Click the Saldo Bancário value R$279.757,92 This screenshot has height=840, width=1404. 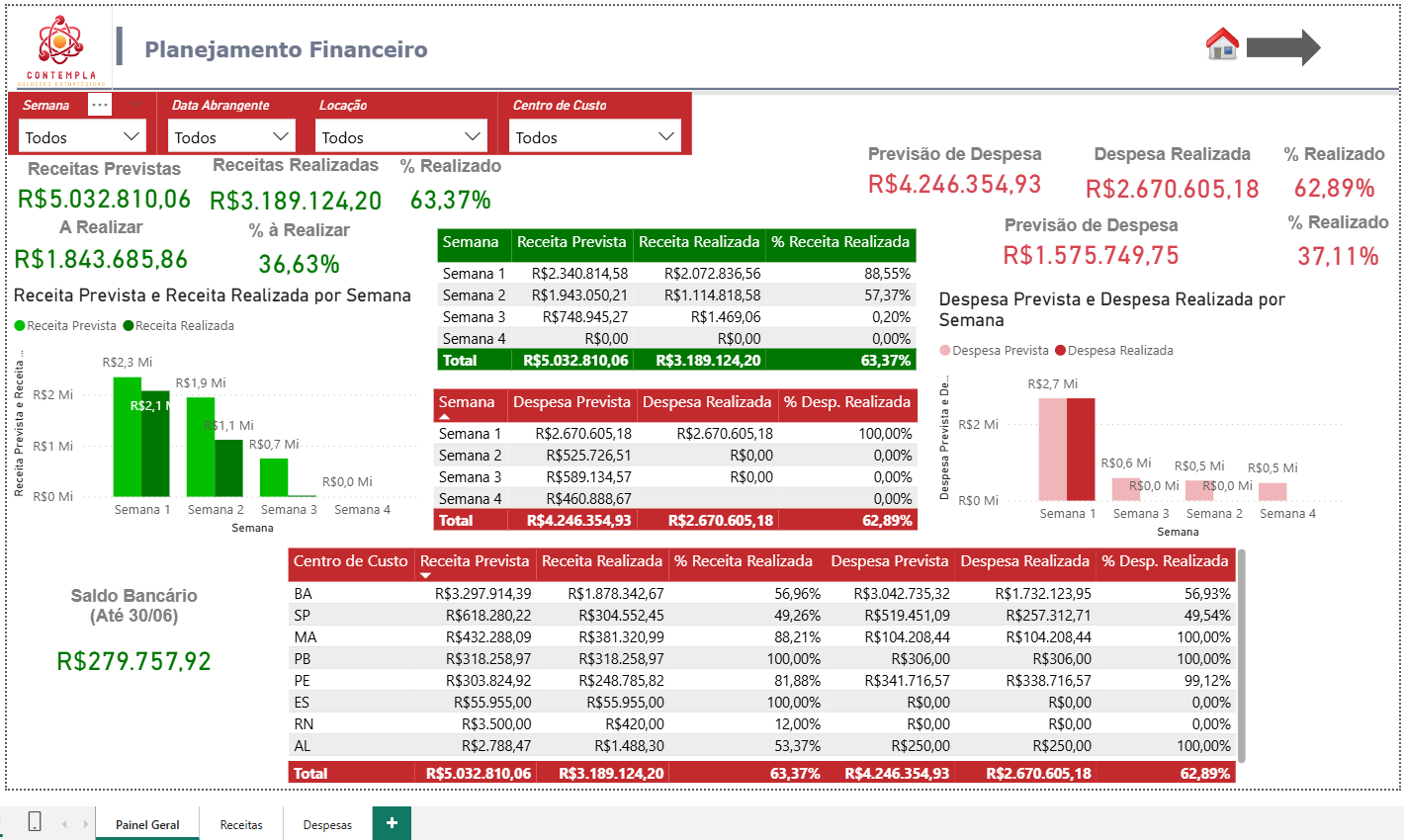click(x=134, y=661)
